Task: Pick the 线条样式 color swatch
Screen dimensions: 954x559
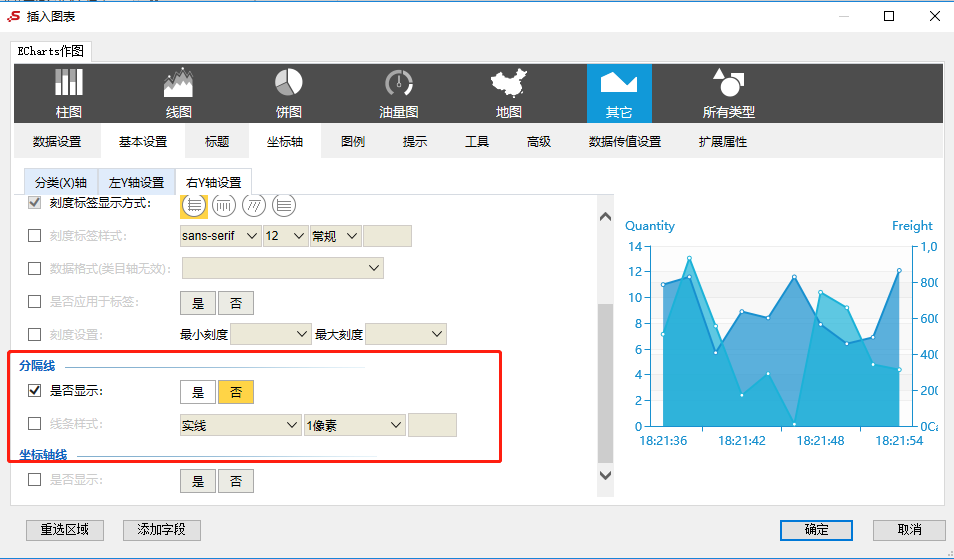Action: [x=432, y=425]
